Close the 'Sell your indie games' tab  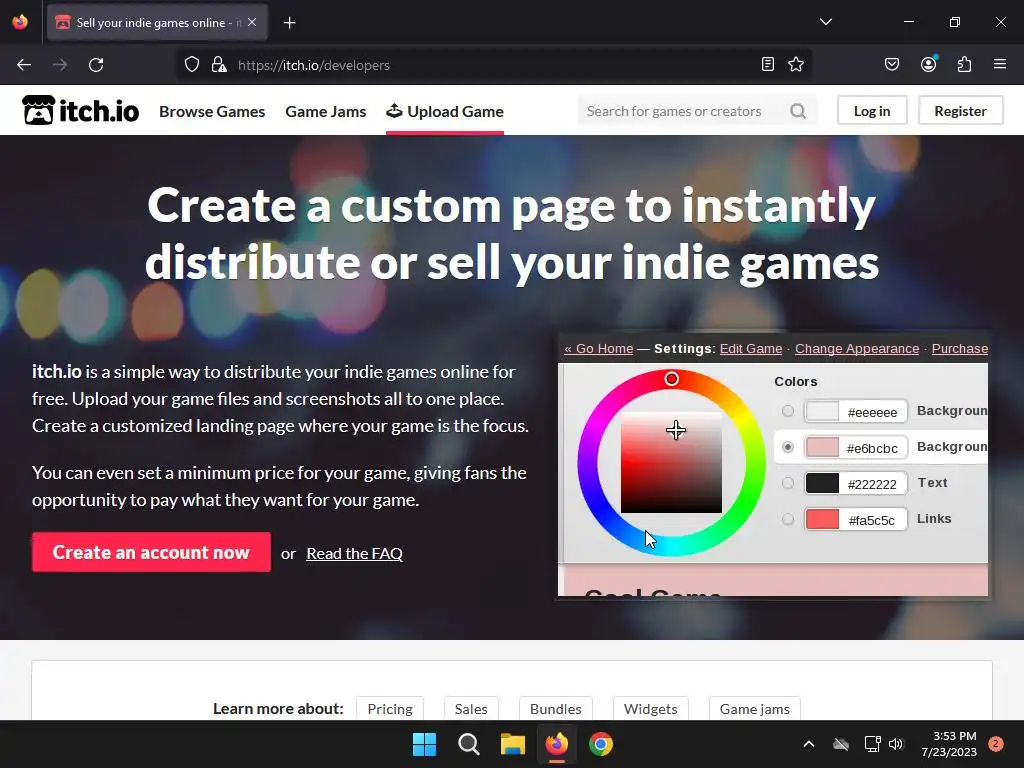[x=252, y=22]
